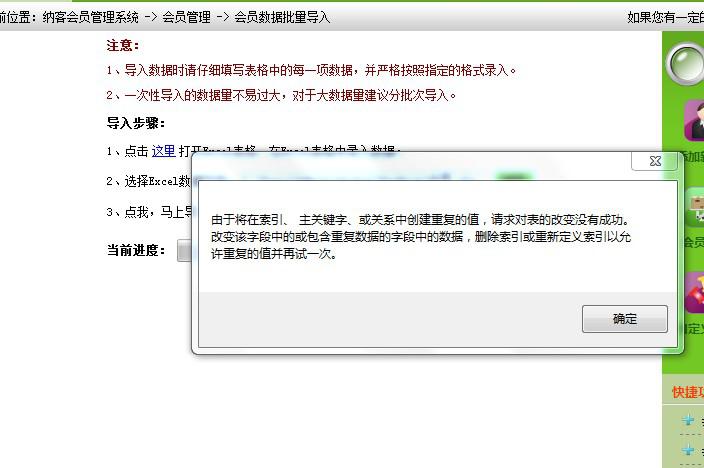
Task: Go to 会员管理 in breadcrumb
Action: [186, 18]
